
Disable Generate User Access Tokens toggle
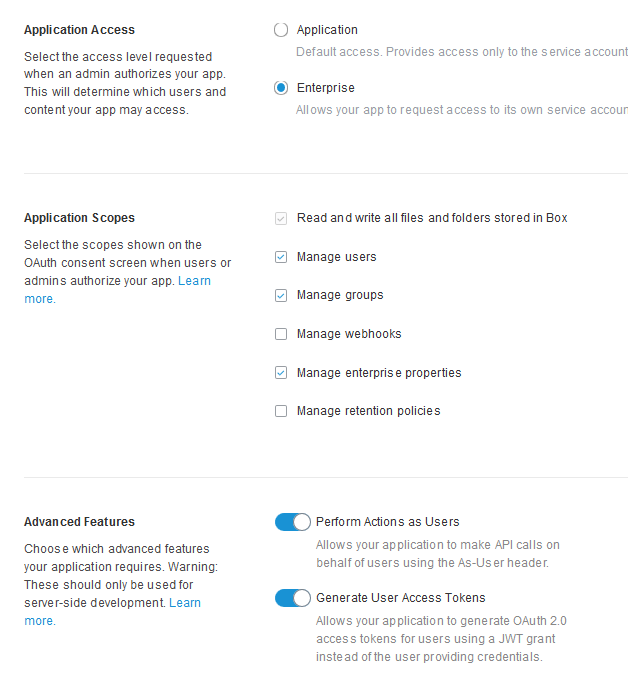click(293, 598)
